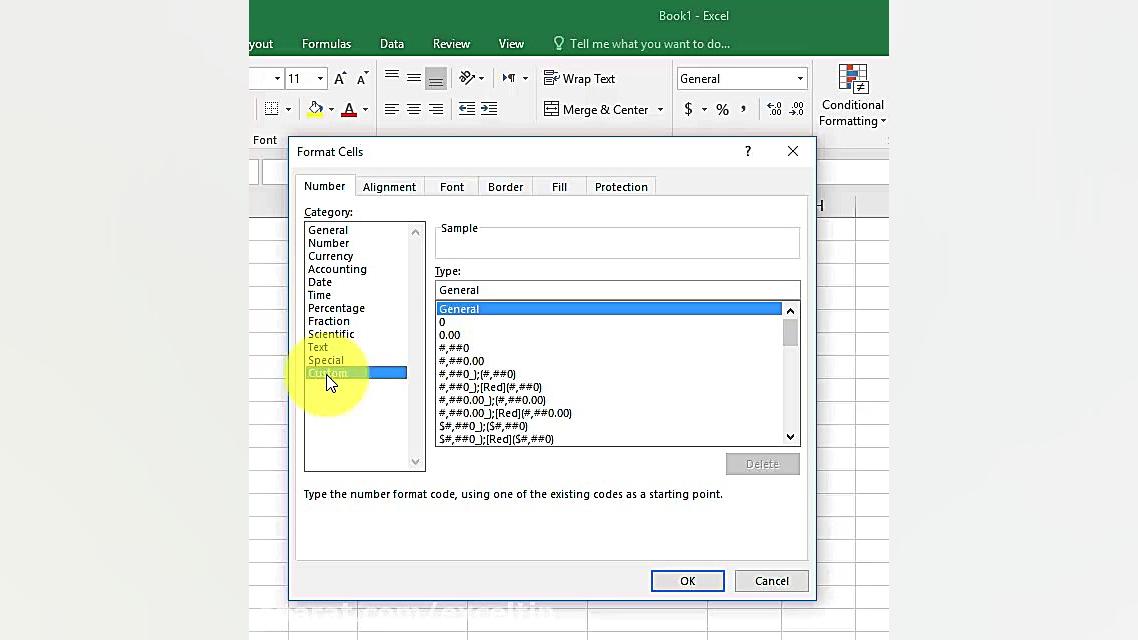Click the Decrease Decimal icon
Screen dimensions: 1138x640
797,110
